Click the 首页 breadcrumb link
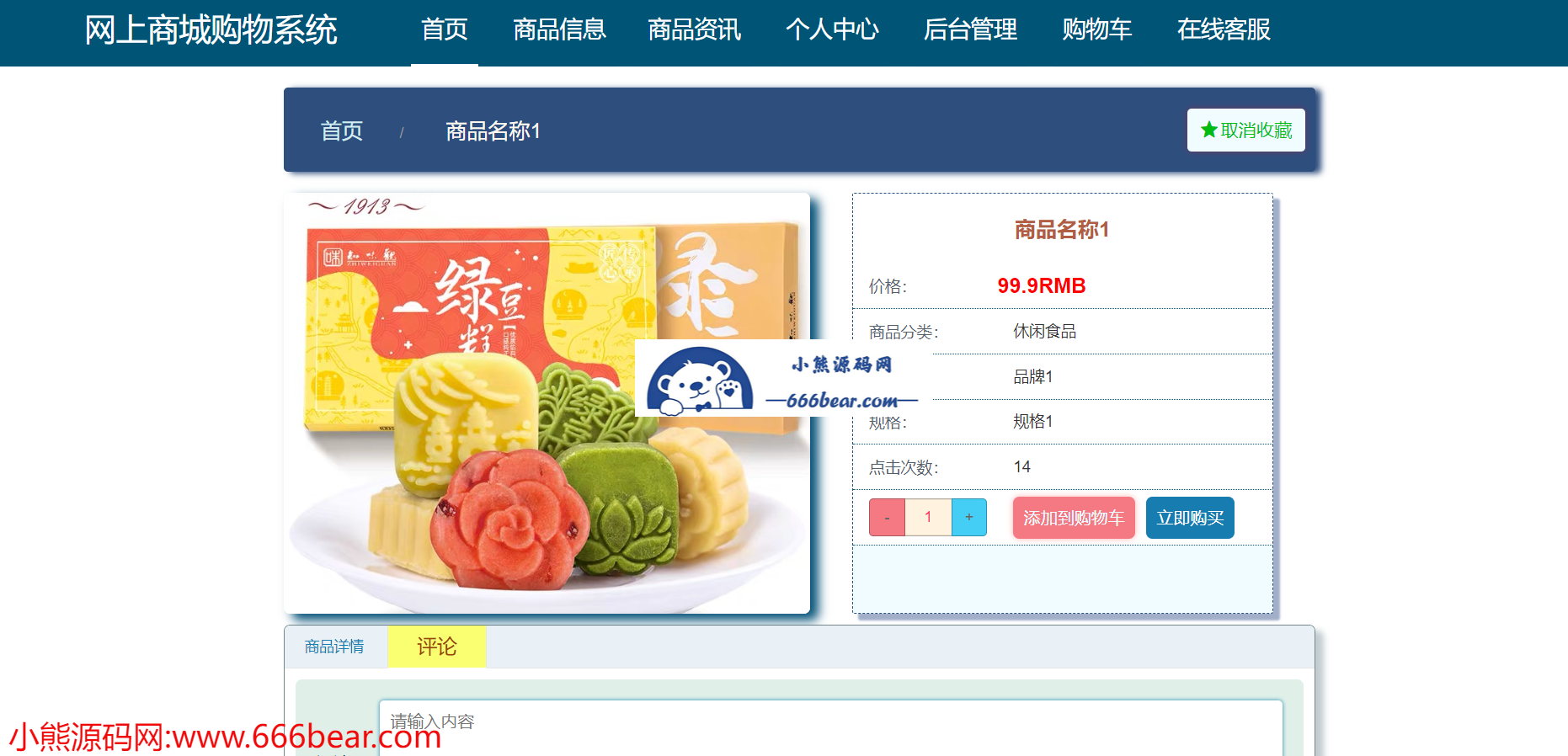The image size is (1568, 756). (342, 131)
